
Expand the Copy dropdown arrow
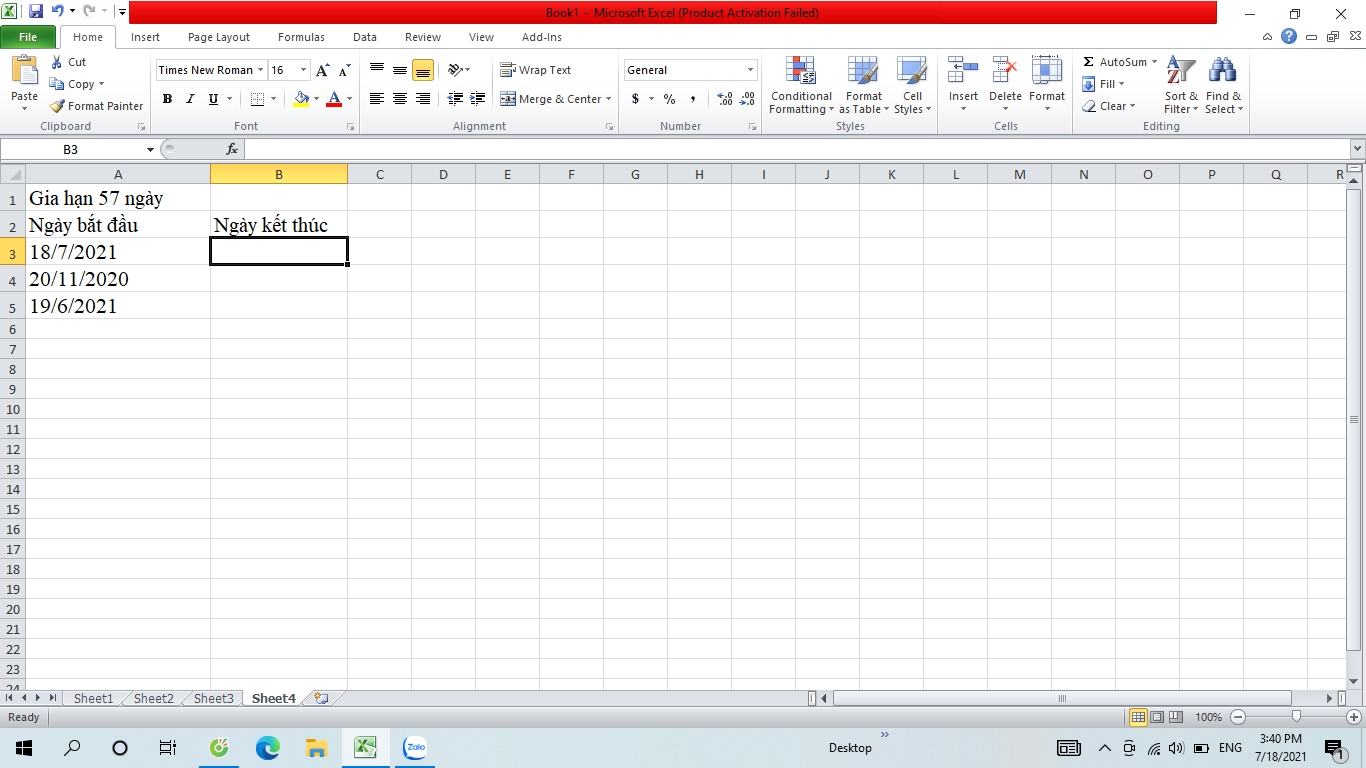(x=101, y=84)
